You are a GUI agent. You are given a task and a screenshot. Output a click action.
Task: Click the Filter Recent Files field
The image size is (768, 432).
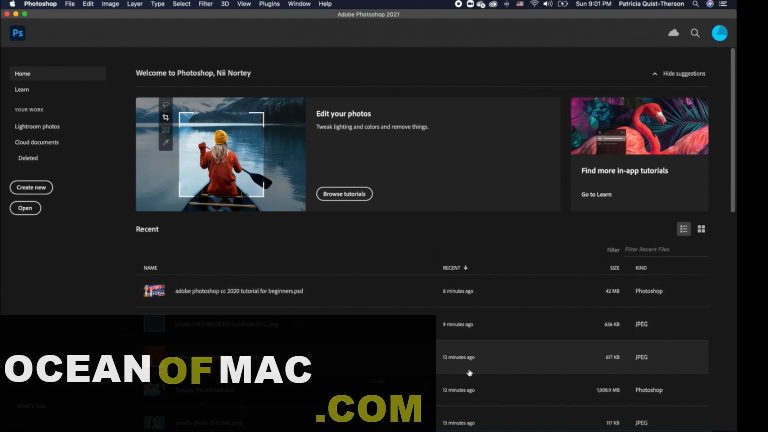(x=666, y=249)
